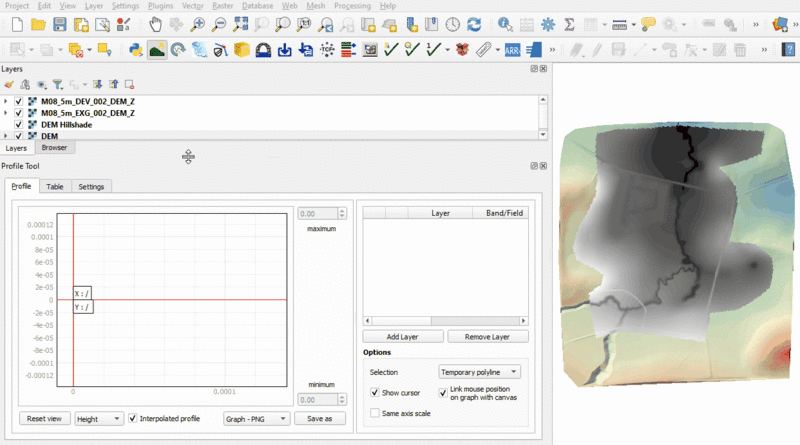Click the Save as button
This screenshot has width=800, height=445.
click(x=320, y=419)
